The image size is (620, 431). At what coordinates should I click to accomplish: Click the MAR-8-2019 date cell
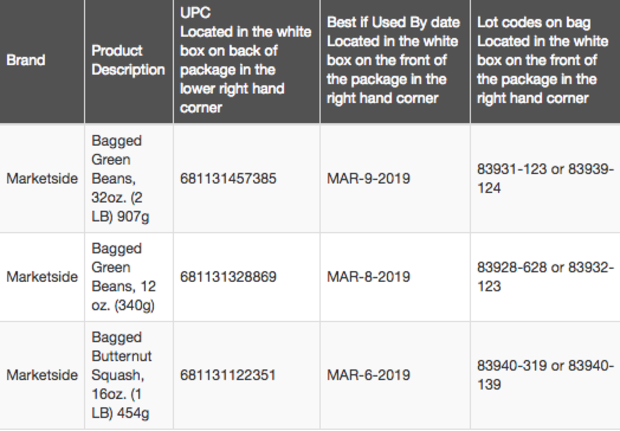[368, 276]
